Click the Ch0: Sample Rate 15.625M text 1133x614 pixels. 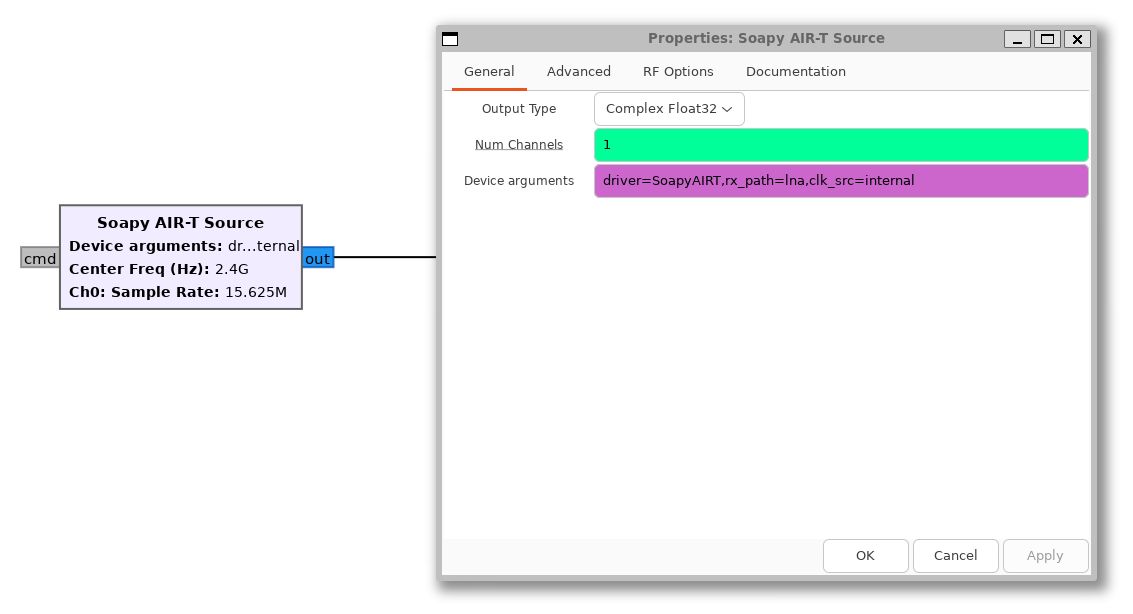click(178, 293)
